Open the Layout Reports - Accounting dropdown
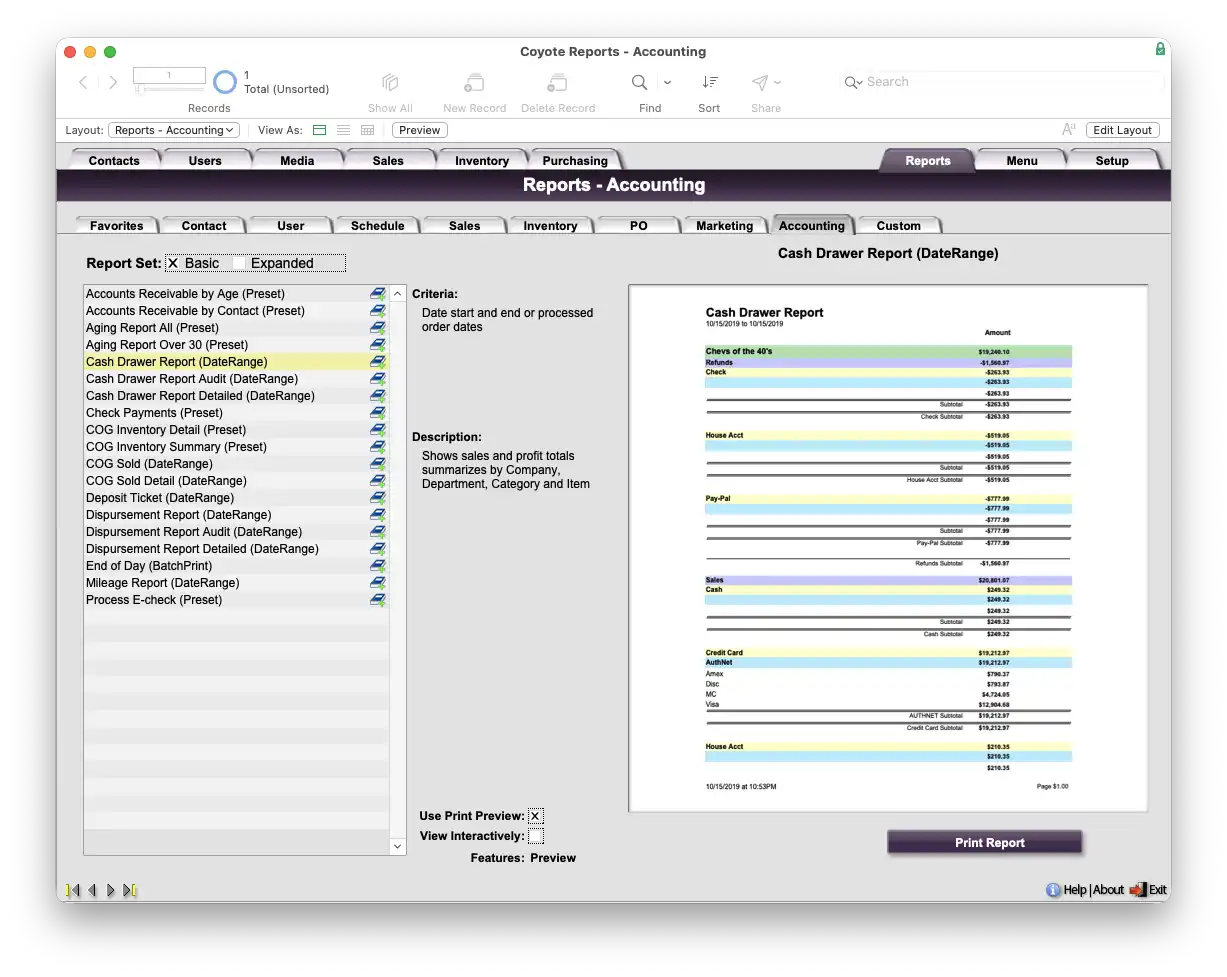 click(x=174, y=130)
